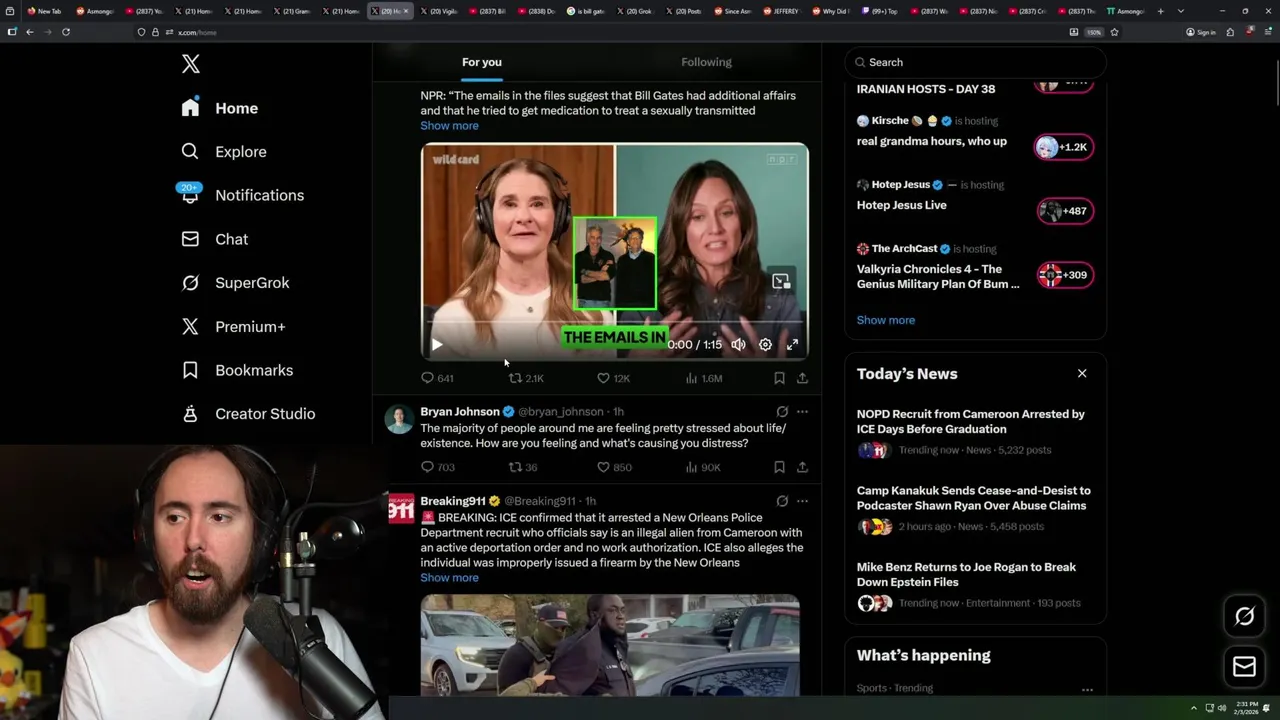The height and width of the screenshot is (720, 1280).
Task: Open video settings gear
Action: 765,344
